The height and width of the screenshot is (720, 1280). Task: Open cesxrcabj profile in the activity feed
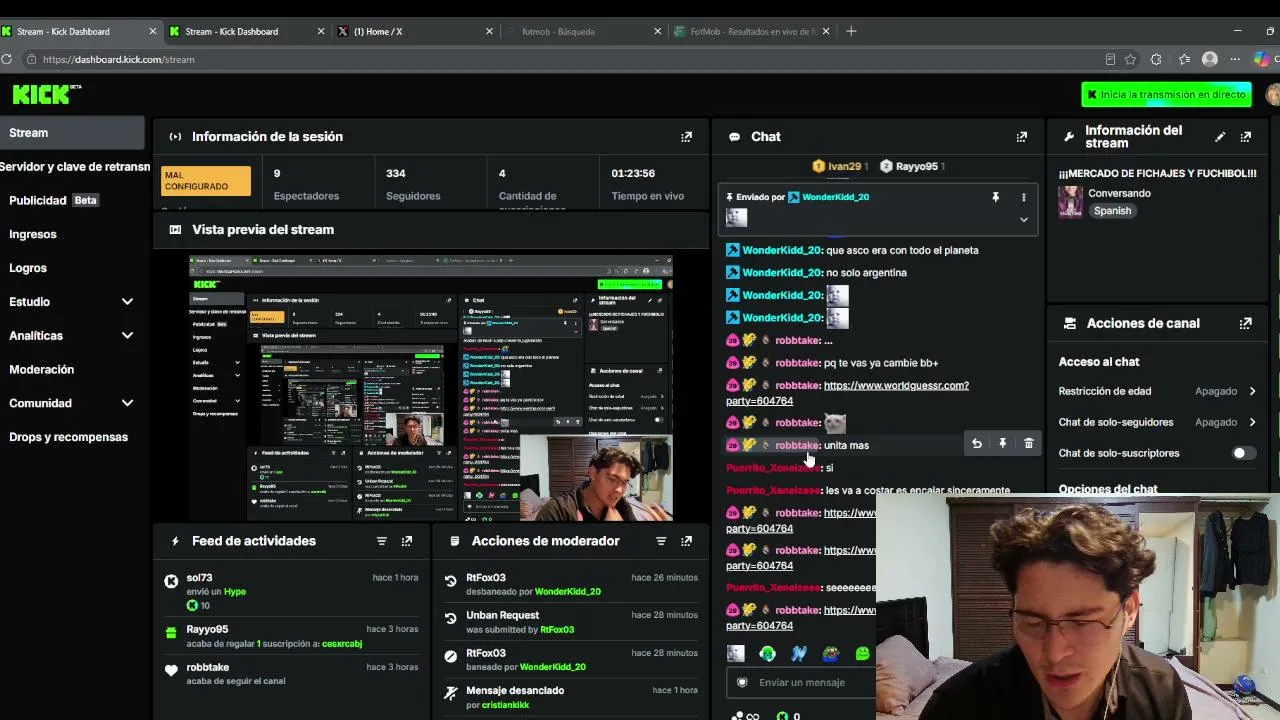[342, 644]
